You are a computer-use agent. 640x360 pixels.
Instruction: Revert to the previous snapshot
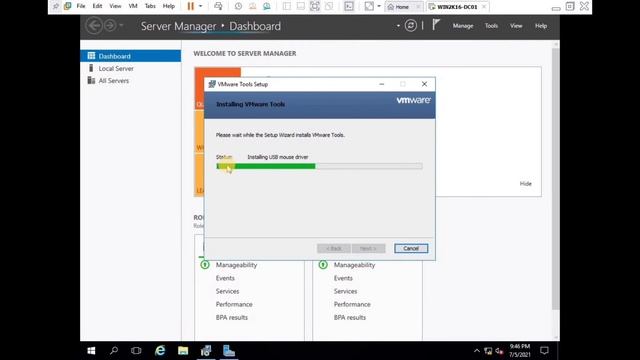[253, 6]
